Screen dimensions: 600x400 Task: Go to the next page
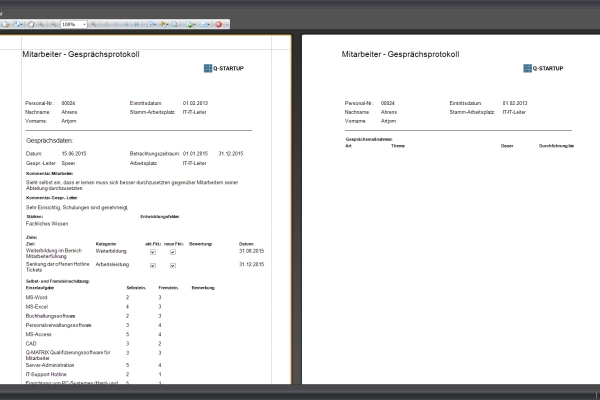coord(127,24)
